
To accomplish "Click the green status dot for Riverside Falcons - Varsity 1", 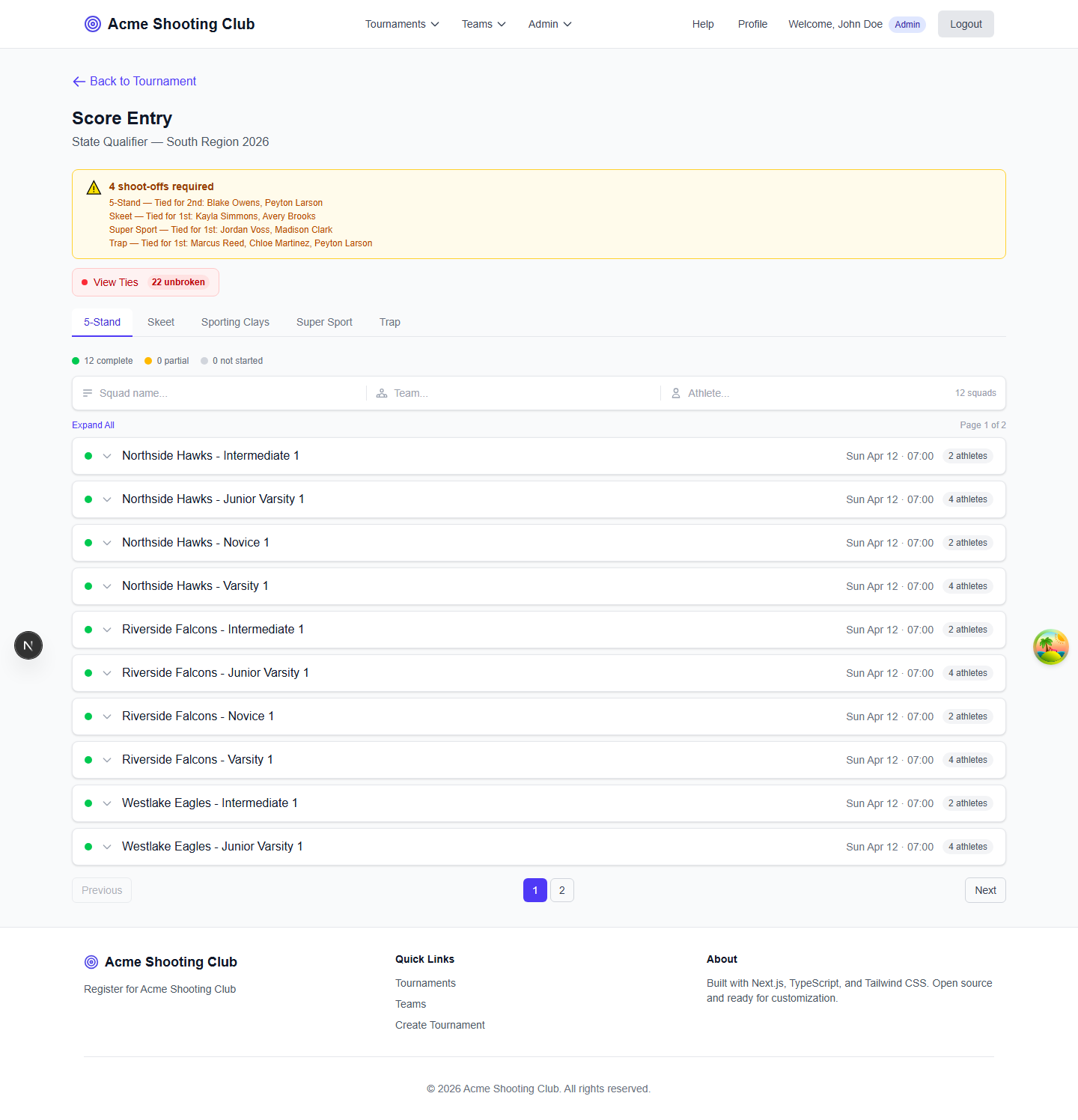I will tap(88, 760).
